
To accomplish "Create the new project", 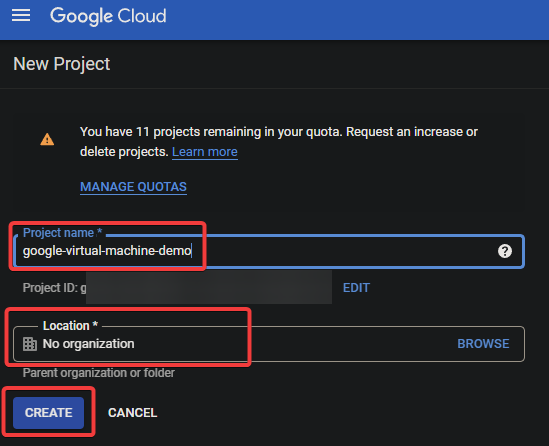I will 48,413.
